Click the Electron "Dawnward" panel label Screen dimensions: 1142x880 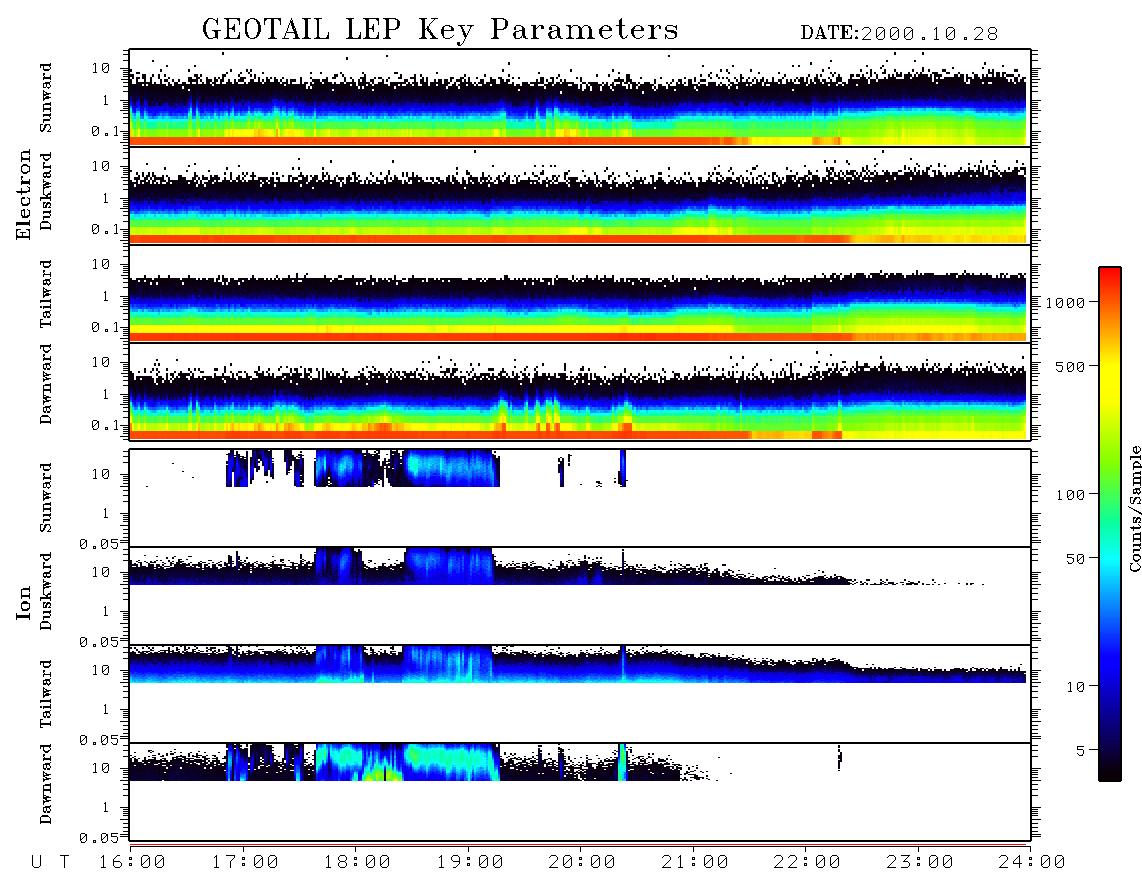point(46,384)
